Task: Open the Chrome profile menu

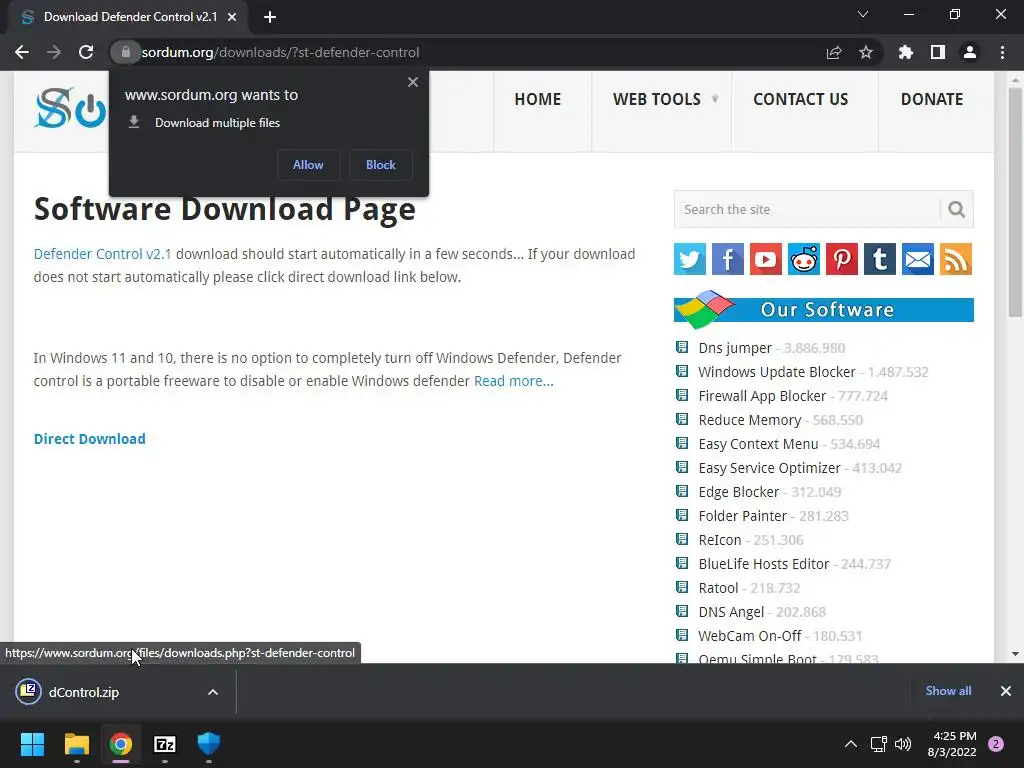Action: [x=970, y=52]
